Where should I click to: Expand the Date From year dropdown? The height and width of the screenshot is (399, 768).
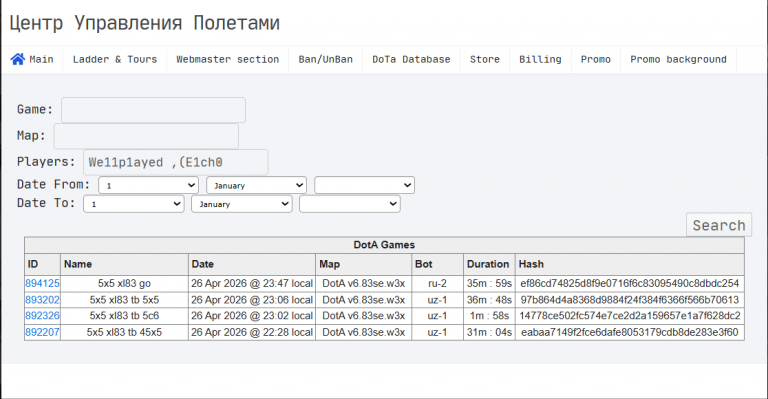(x=364, y=186)
